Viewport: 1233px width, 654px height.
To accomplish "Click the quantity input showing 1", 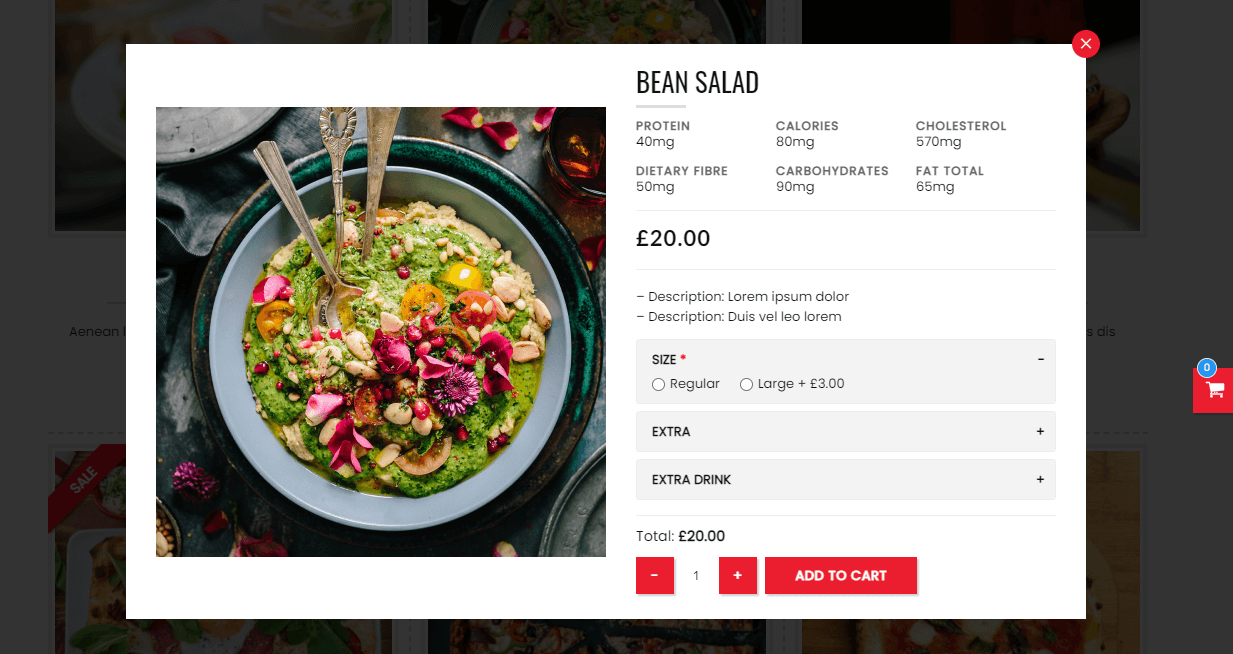I will 696,575.
